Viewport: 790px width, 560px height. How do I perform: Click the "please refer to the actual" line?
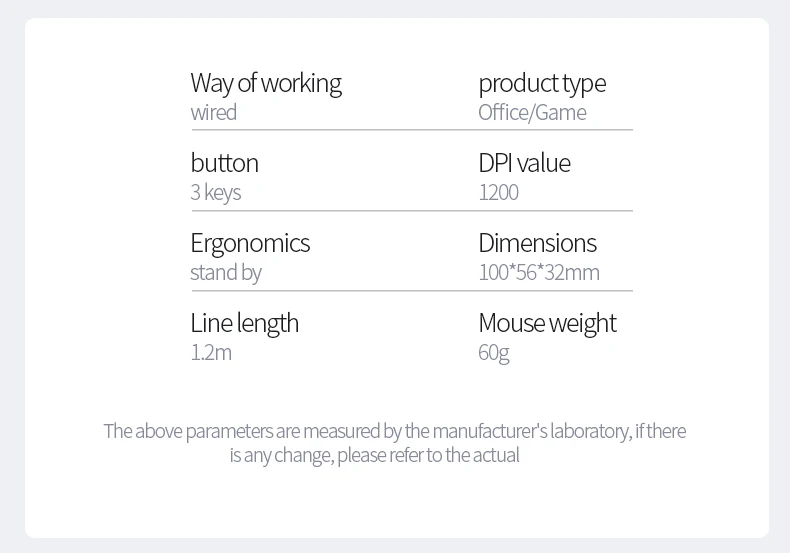pos(374,455)
